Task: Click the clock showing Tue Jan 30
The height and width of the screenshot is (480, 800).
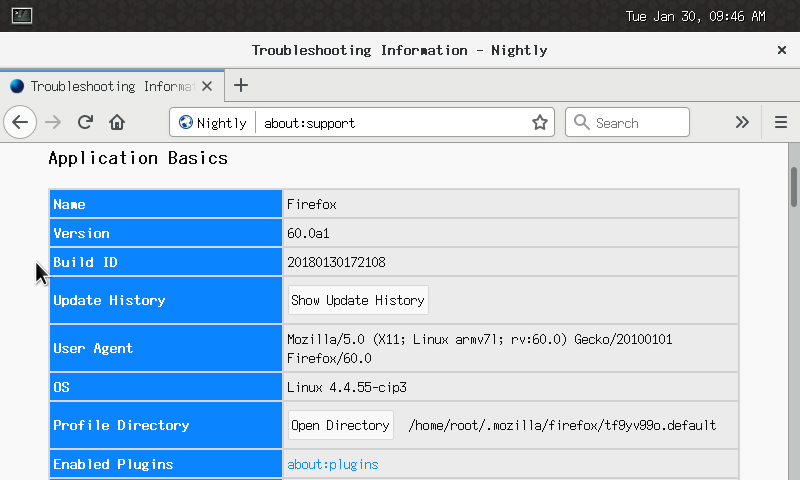Action: 695,16
